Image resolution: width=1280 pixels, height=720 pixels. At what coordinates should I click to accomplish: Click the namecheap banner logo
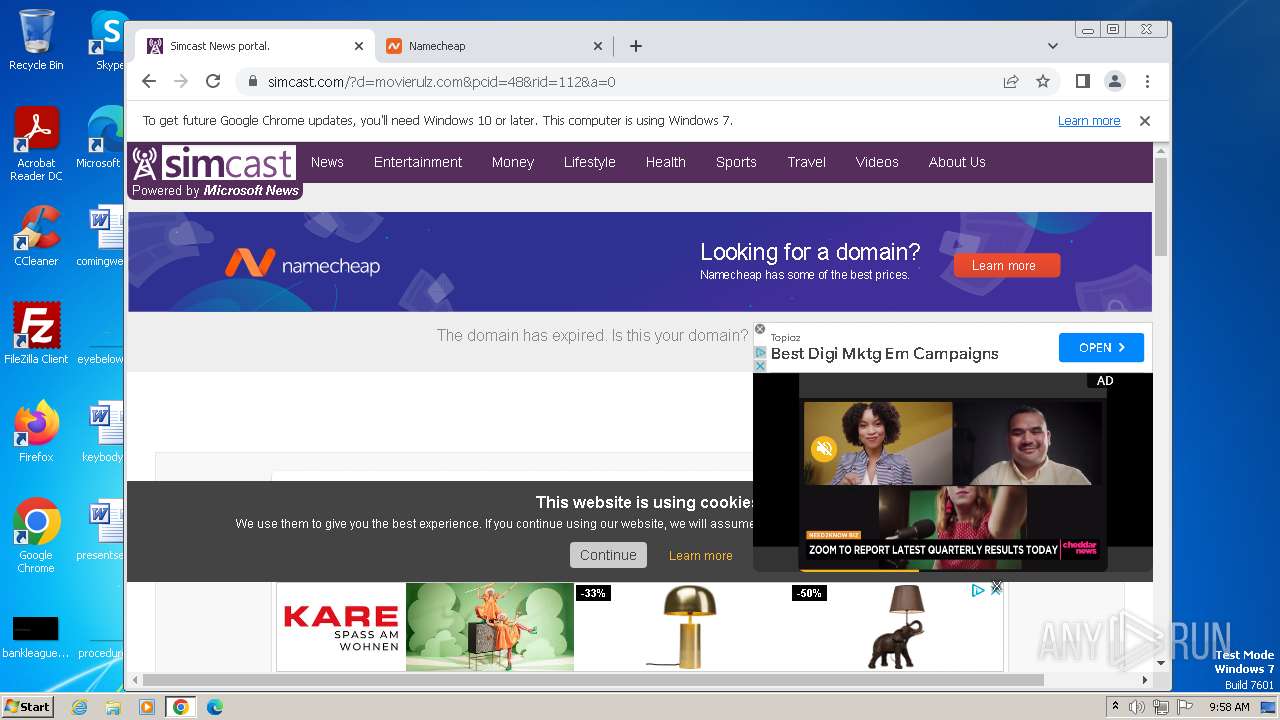point(302,264)
